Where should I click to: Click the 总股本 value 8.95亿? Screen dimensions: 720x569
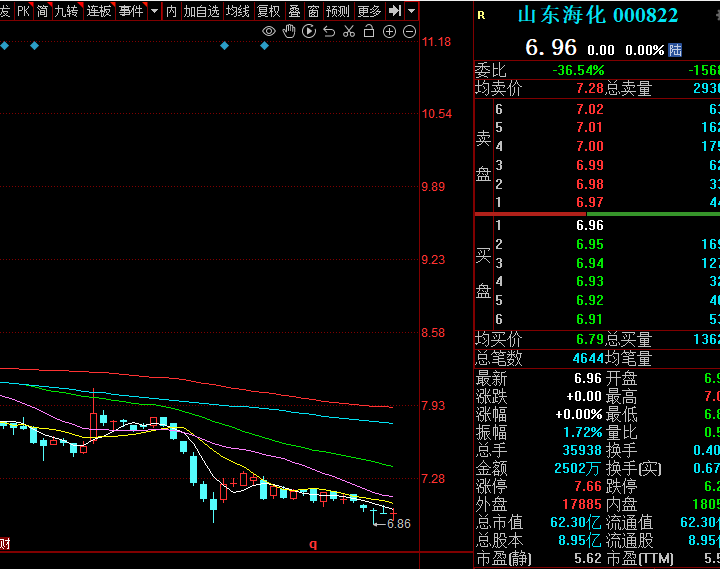tap(580, 541)
